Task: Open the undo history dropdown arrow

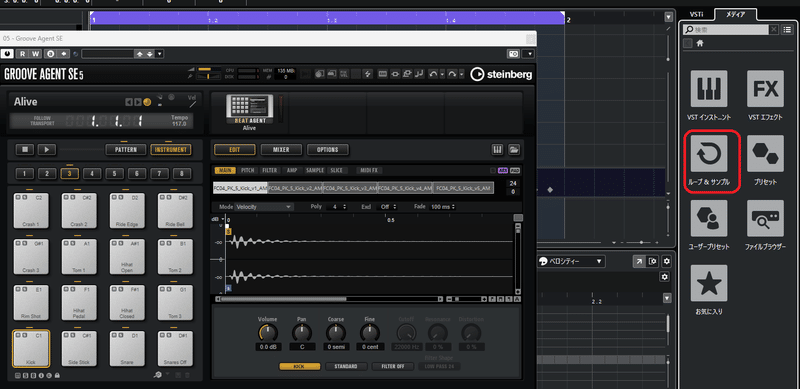Action: pyautogui.click(x=443, y=74)
